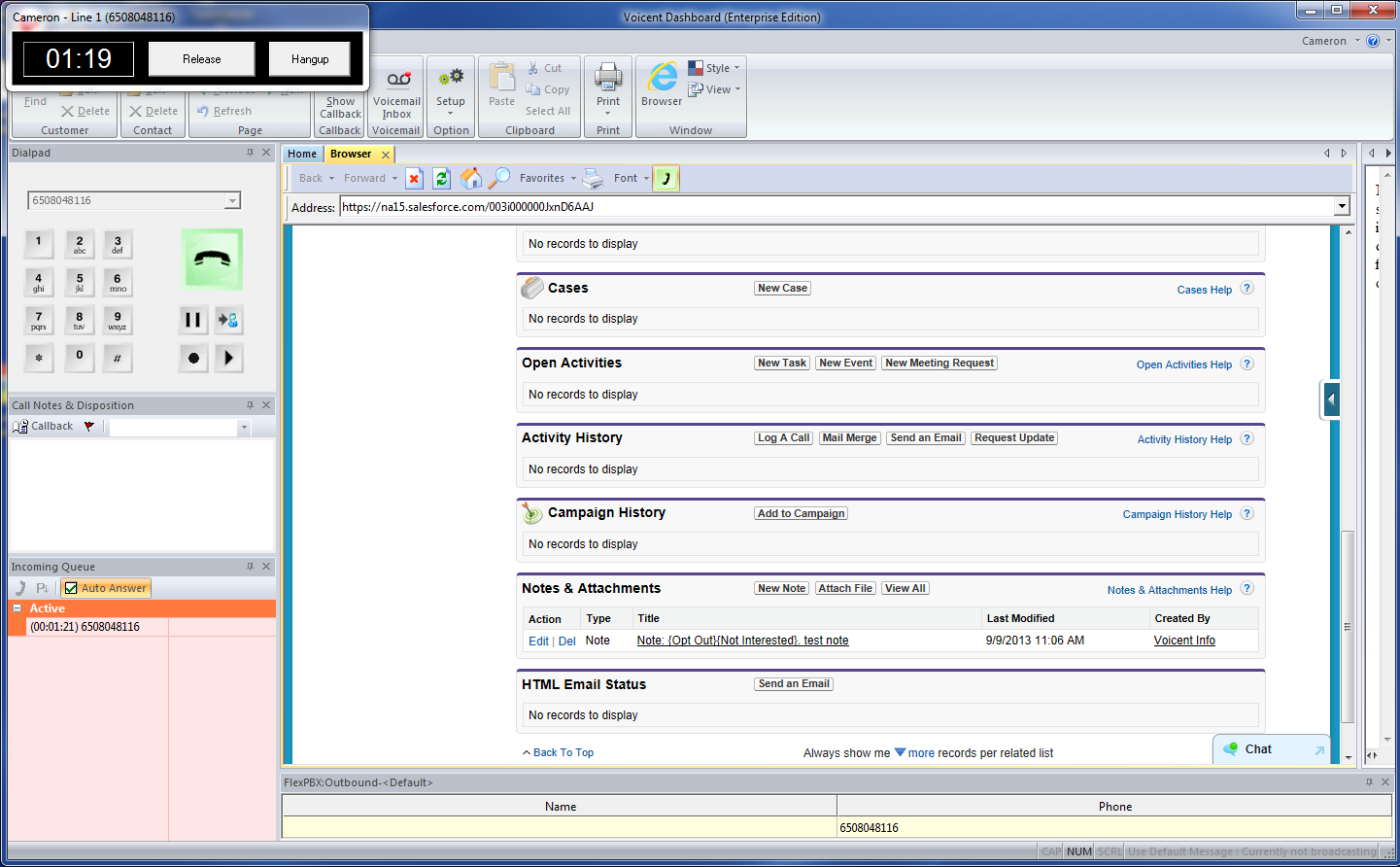Click the Notes & Attachments help icon
This screenshot has height=867, width=1400.
pyautogui.click(x=1247, y=588)
